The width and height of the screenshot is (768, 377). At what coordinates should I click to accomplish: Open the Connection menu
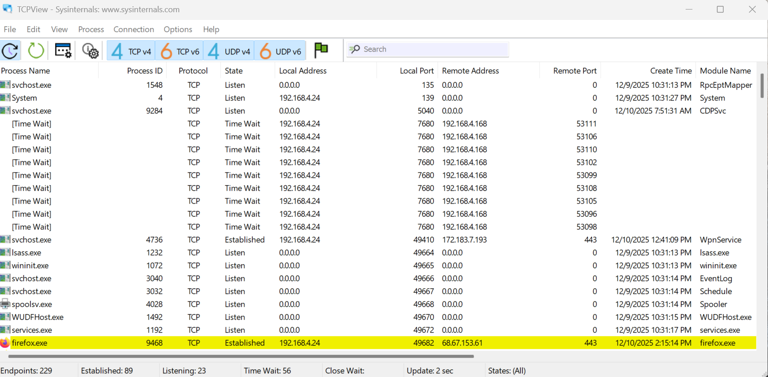(134, 29)
